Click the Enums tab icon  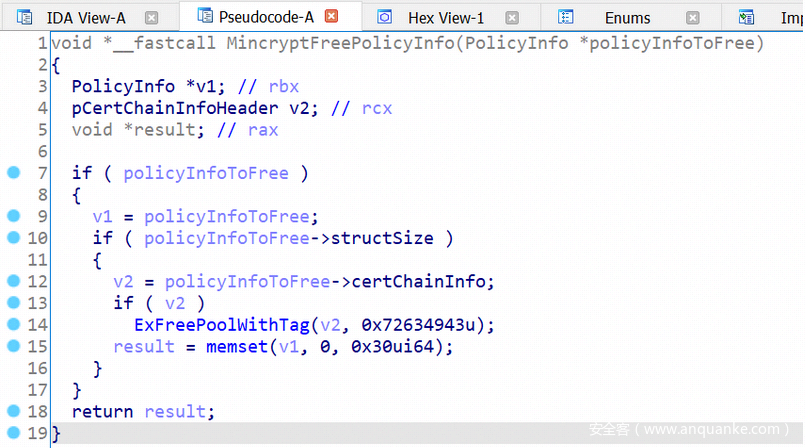tap(565, 18)
